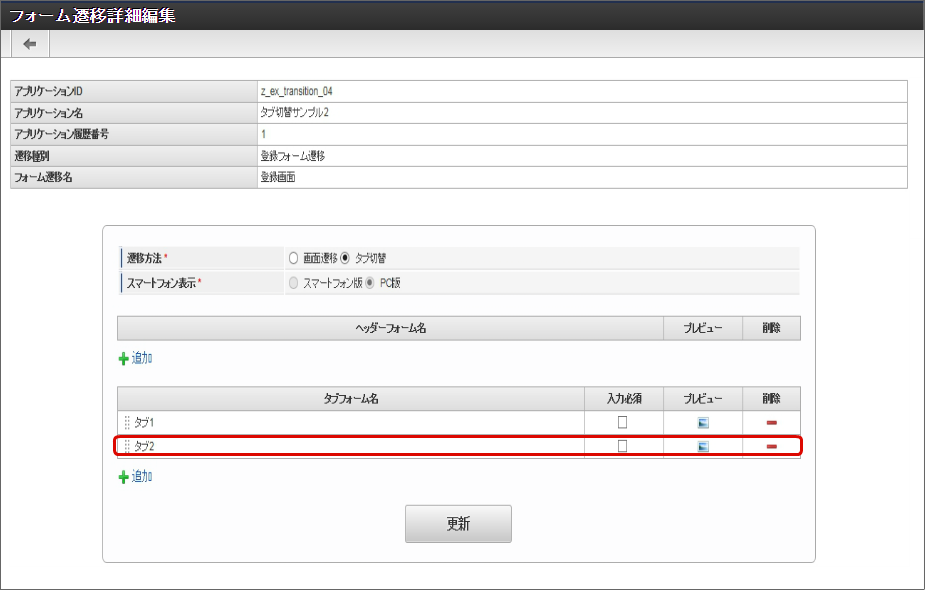This screenshot has height=590, width=925.
Task: Click タブフォーム名 column header
Action: 351,399
